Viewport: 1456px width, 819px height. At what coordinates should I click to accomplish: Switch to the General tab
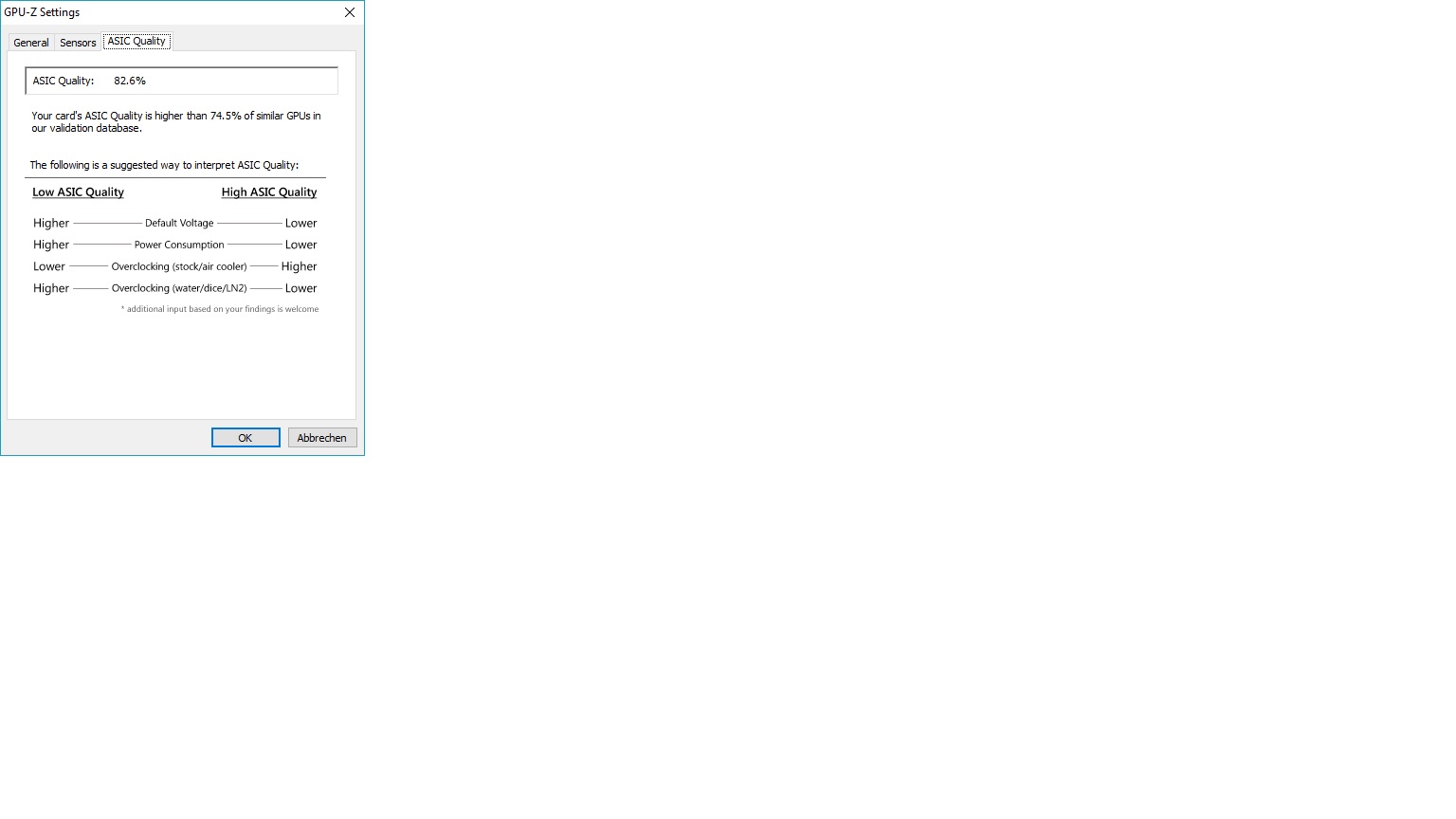31,43
